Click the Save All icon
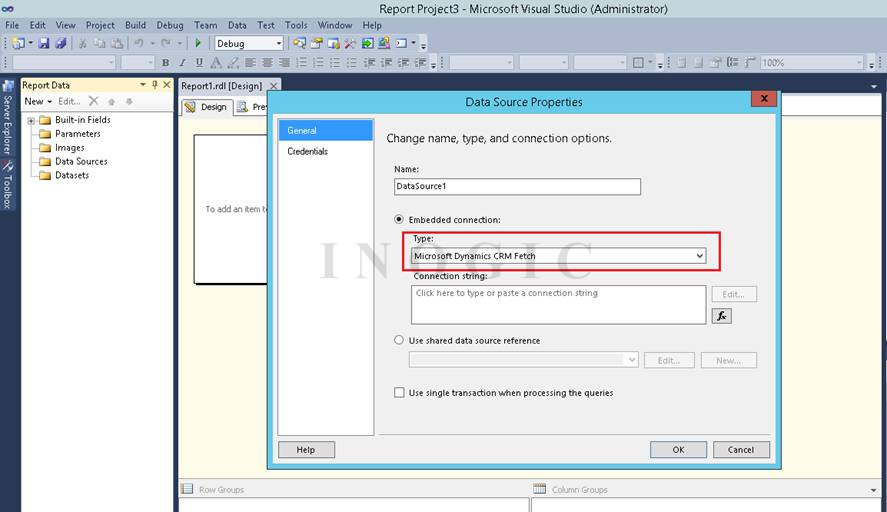The width and height of the screenshot is (887, 512). click(61, 43)
